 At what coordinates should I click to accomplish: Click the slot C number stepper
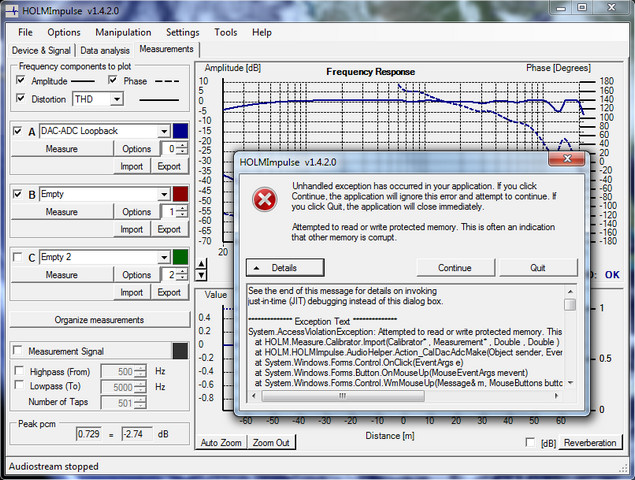point(183,275)
